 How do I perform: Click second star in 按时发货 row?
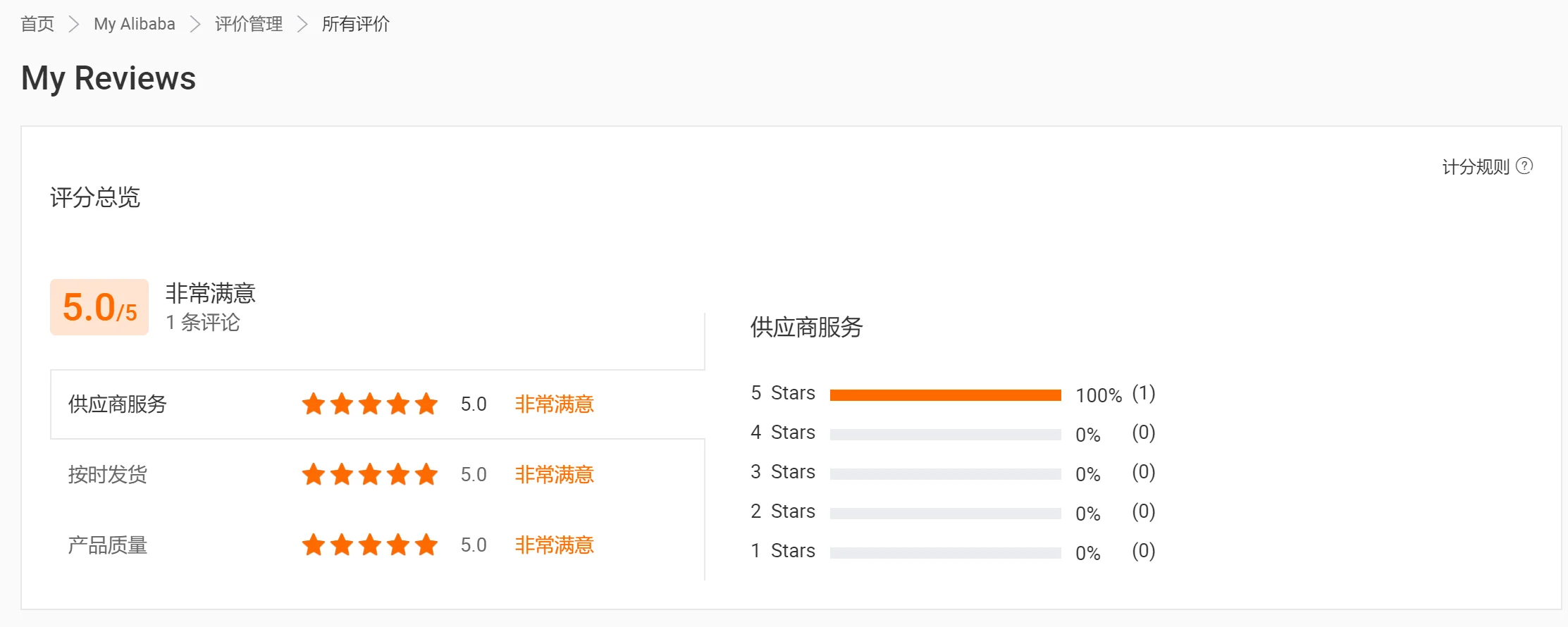click(342, 475)
